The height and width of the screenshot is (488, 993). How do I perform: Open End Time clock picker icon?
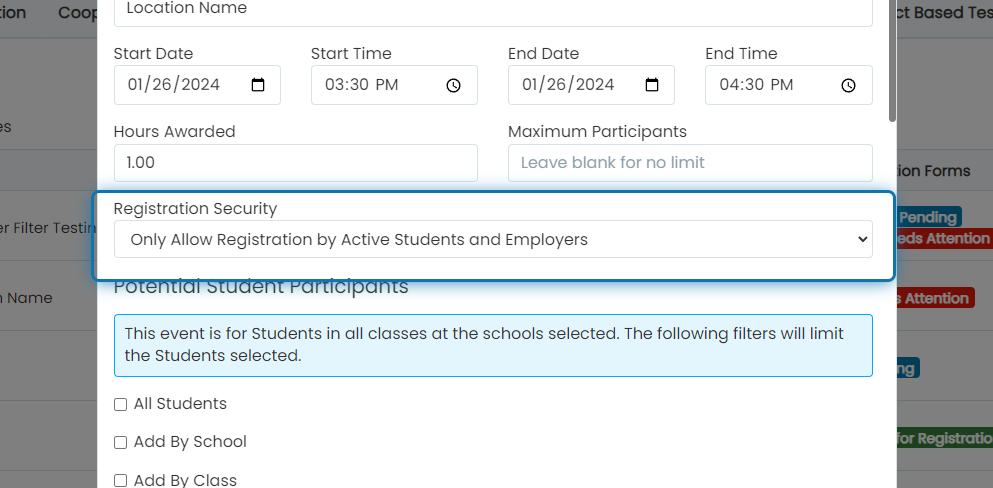click(x=849, y=85)
